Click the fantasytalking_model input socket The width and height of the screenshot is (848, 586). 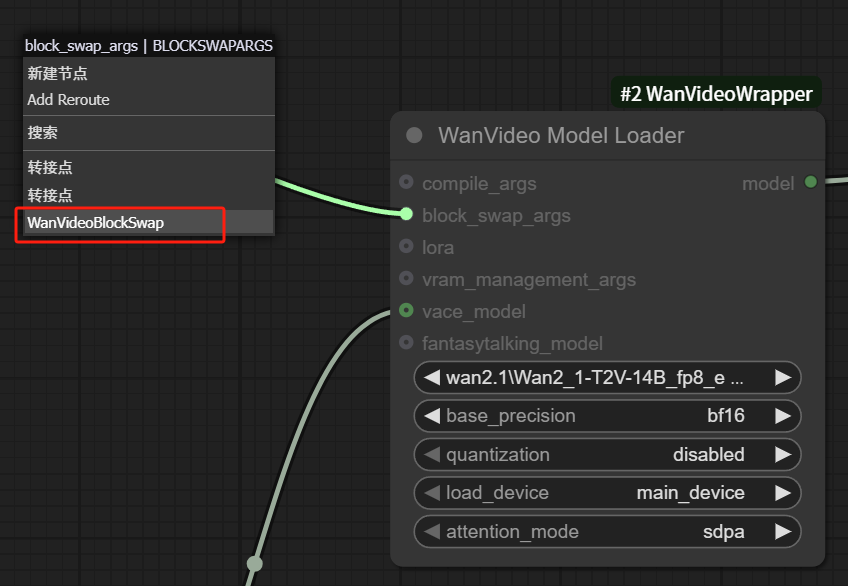click(x=407, y=343)
